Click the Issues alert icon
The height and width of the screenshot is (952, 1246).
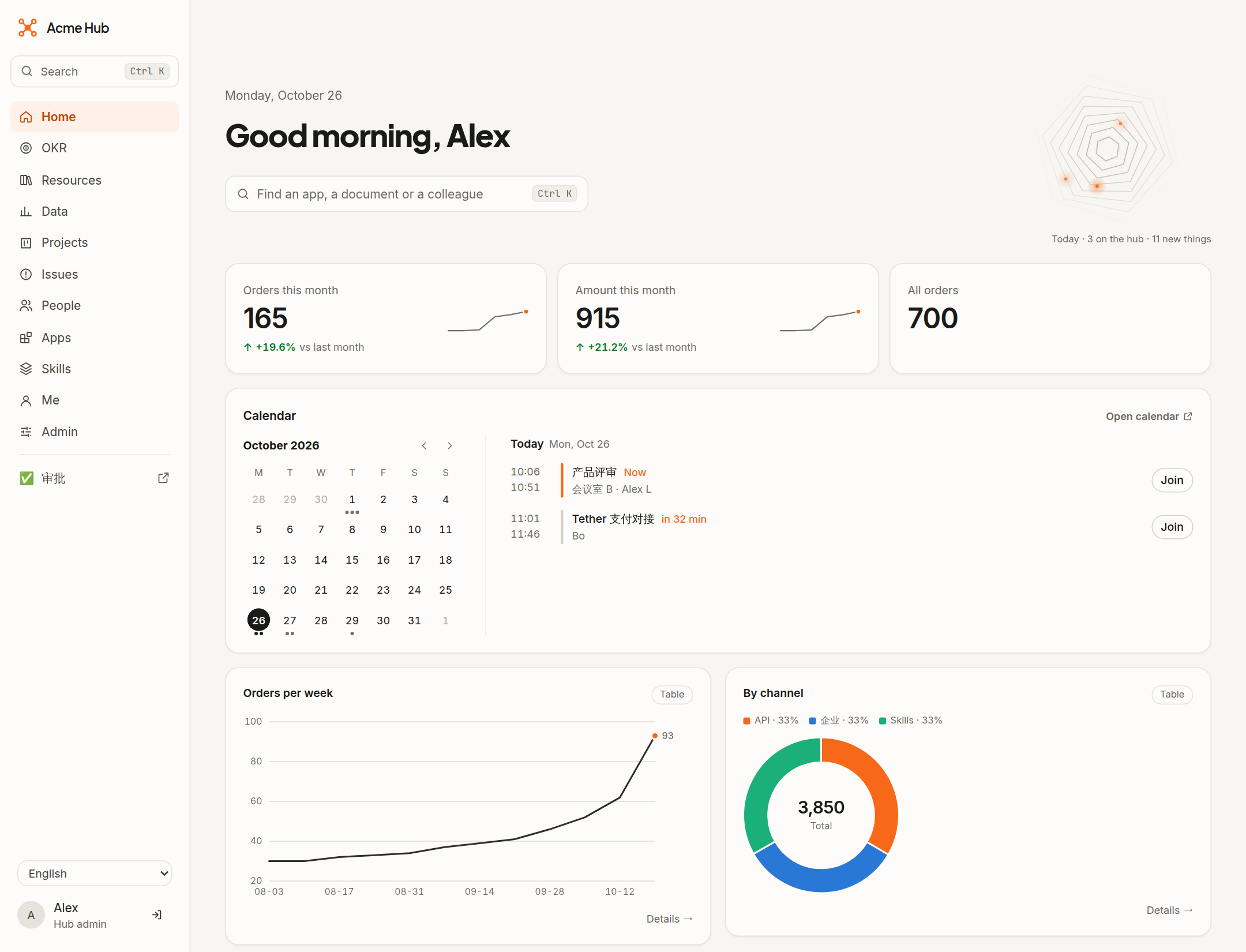pos(26,275)
